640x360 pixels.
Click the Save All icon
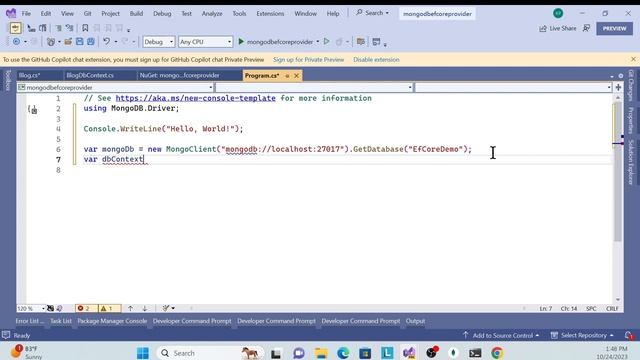pyautogui.click(x=91, y=42)
